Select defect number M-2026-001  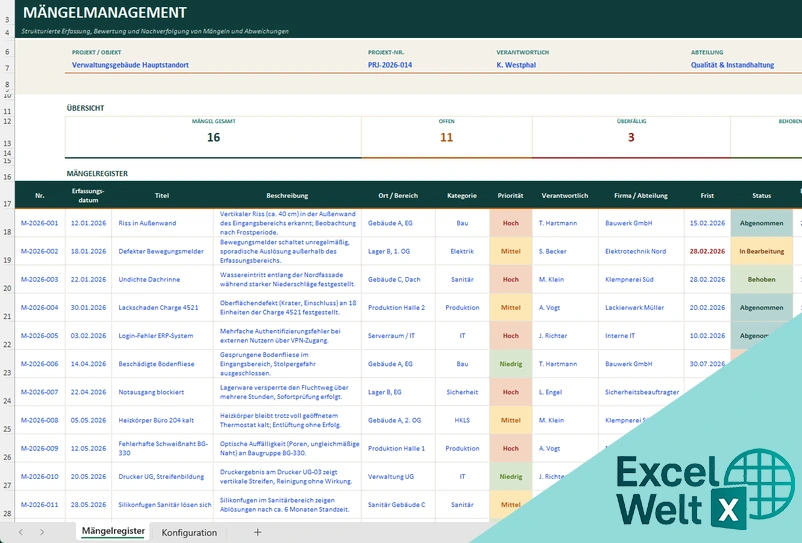coord(39,223)
